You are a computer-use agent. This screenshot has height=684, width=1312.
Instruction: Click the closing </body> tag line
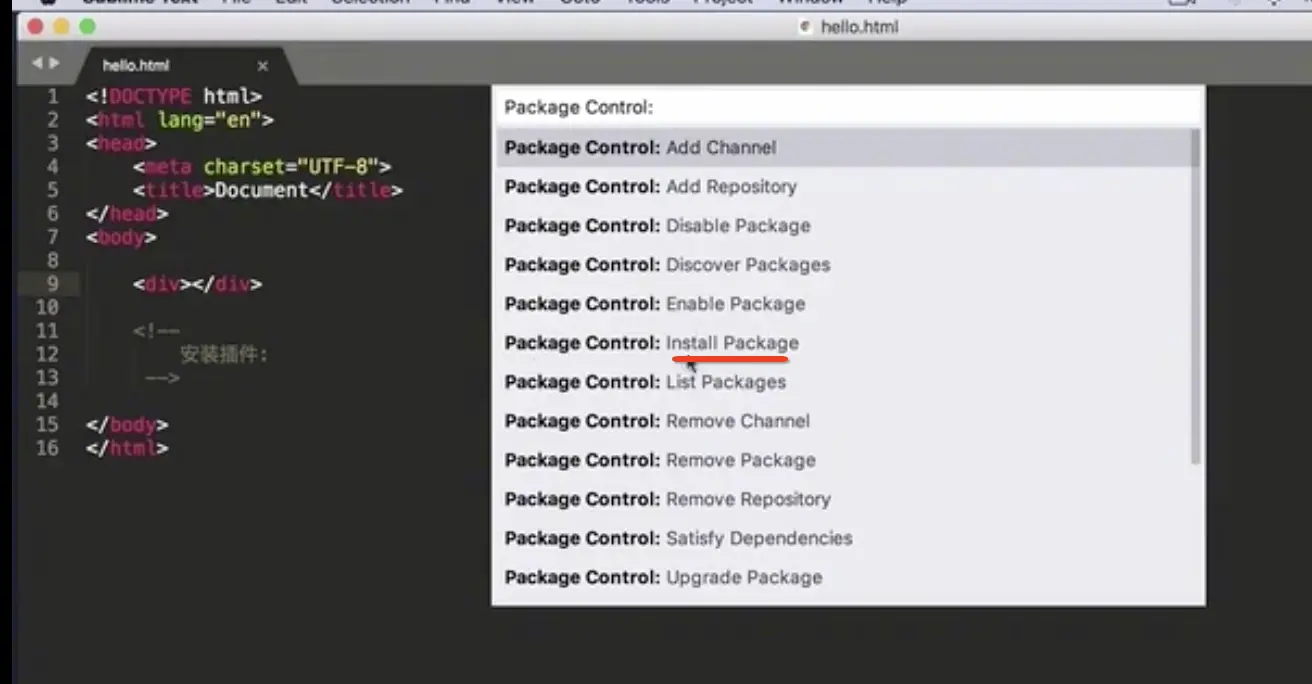tap(127, 425)
